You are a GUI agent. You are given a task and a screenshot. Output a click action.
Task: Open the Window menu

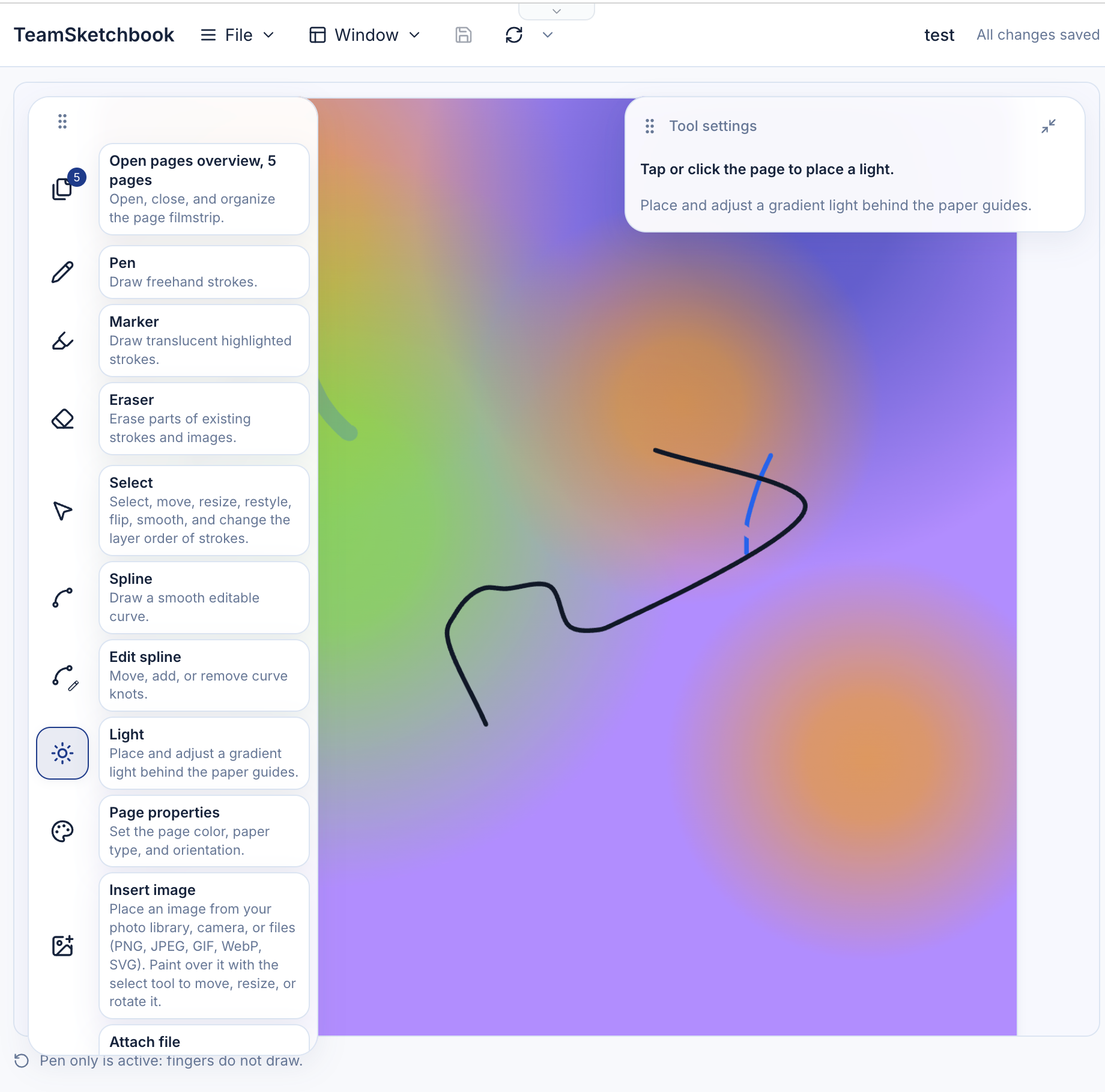[x=365, y=35]
